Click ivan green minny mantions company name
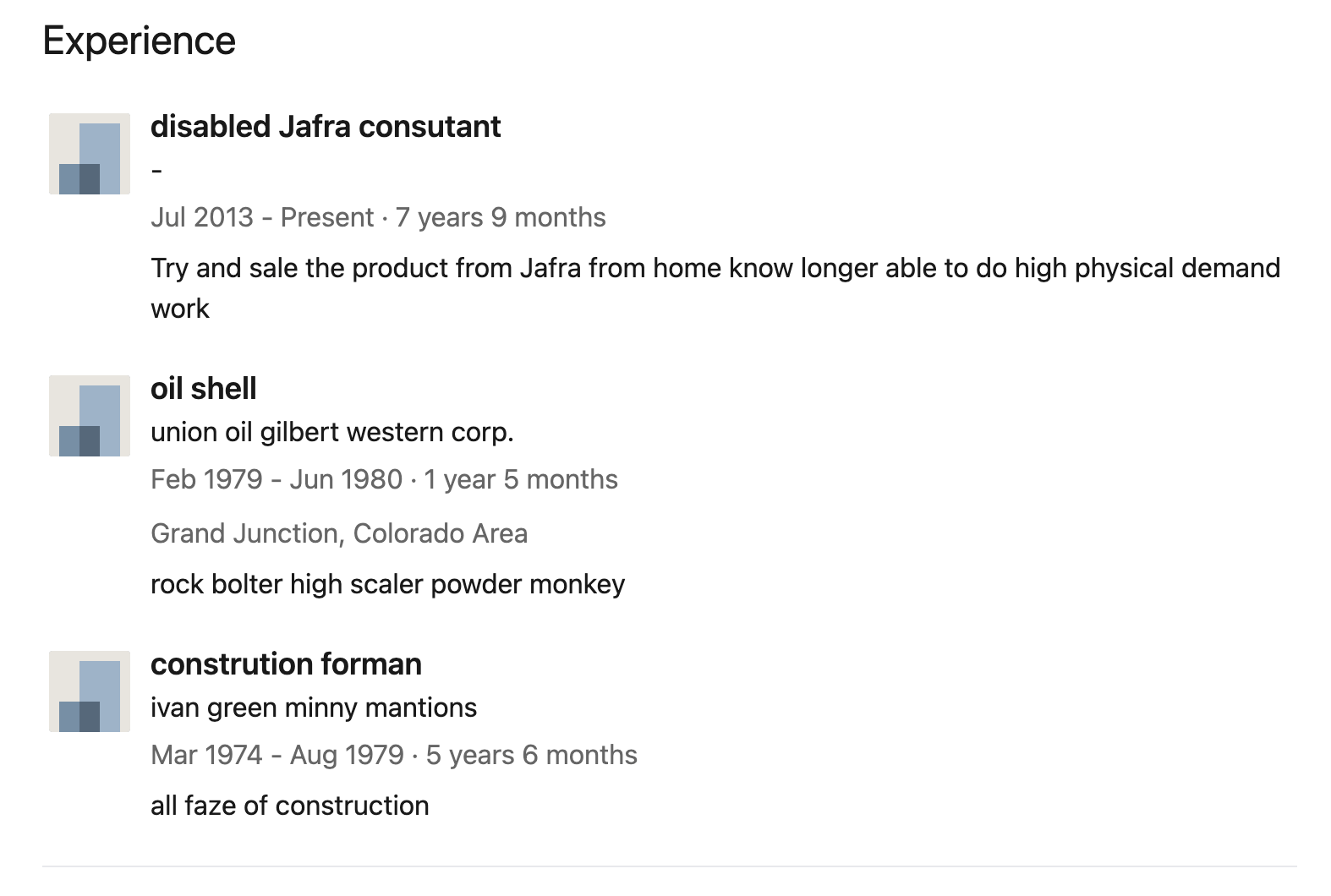This screenshot has height=896, width=1331. tap(314, 708)
